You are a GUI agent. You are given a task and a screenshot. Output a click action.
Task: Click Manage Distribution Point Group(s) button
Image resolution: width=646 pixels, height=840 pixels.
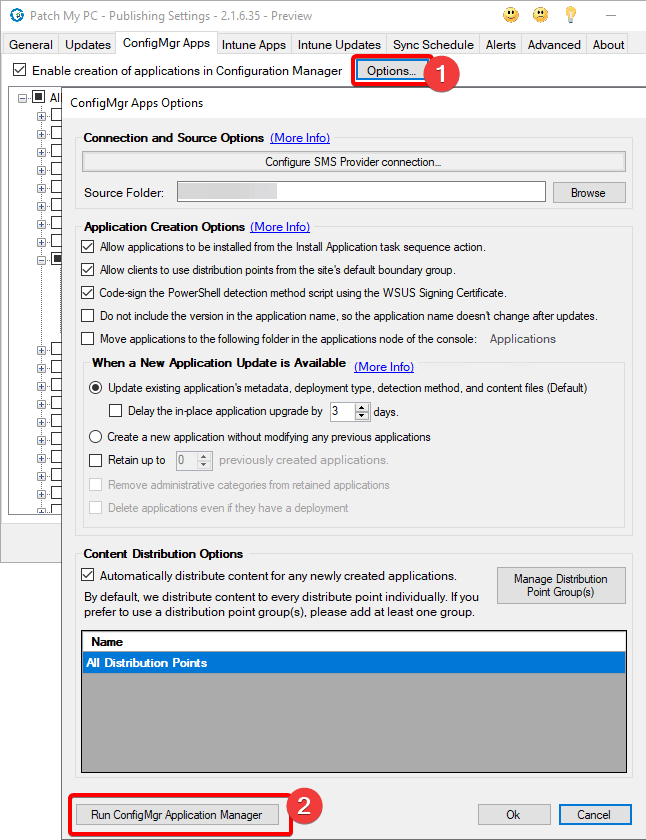coord(561,585)
